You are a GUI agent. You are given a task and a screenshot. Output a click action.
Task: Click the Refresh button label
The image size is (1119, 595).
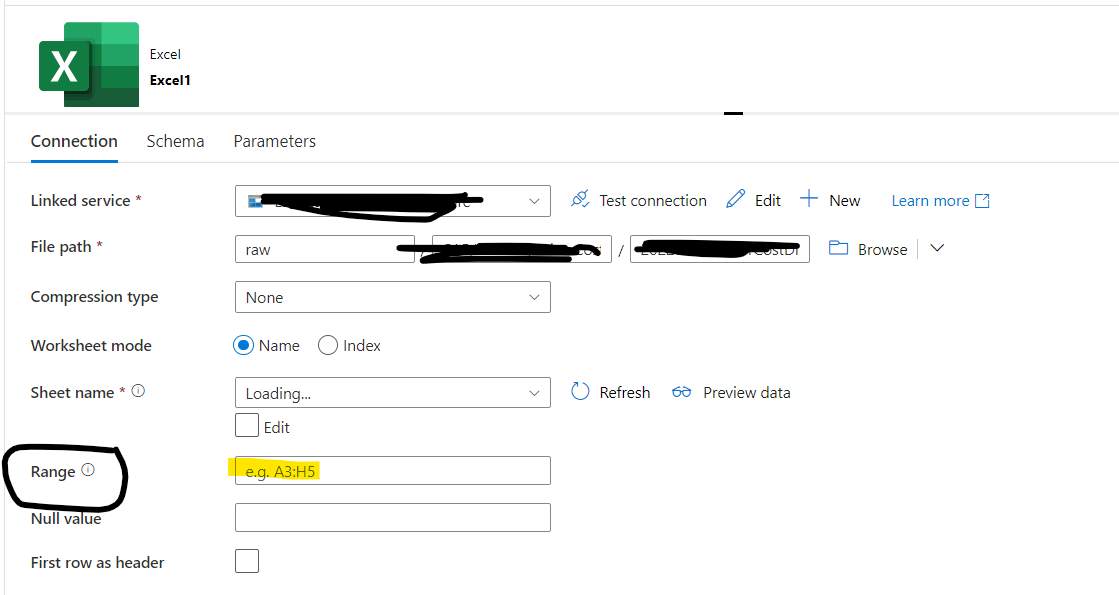[624, 392]
